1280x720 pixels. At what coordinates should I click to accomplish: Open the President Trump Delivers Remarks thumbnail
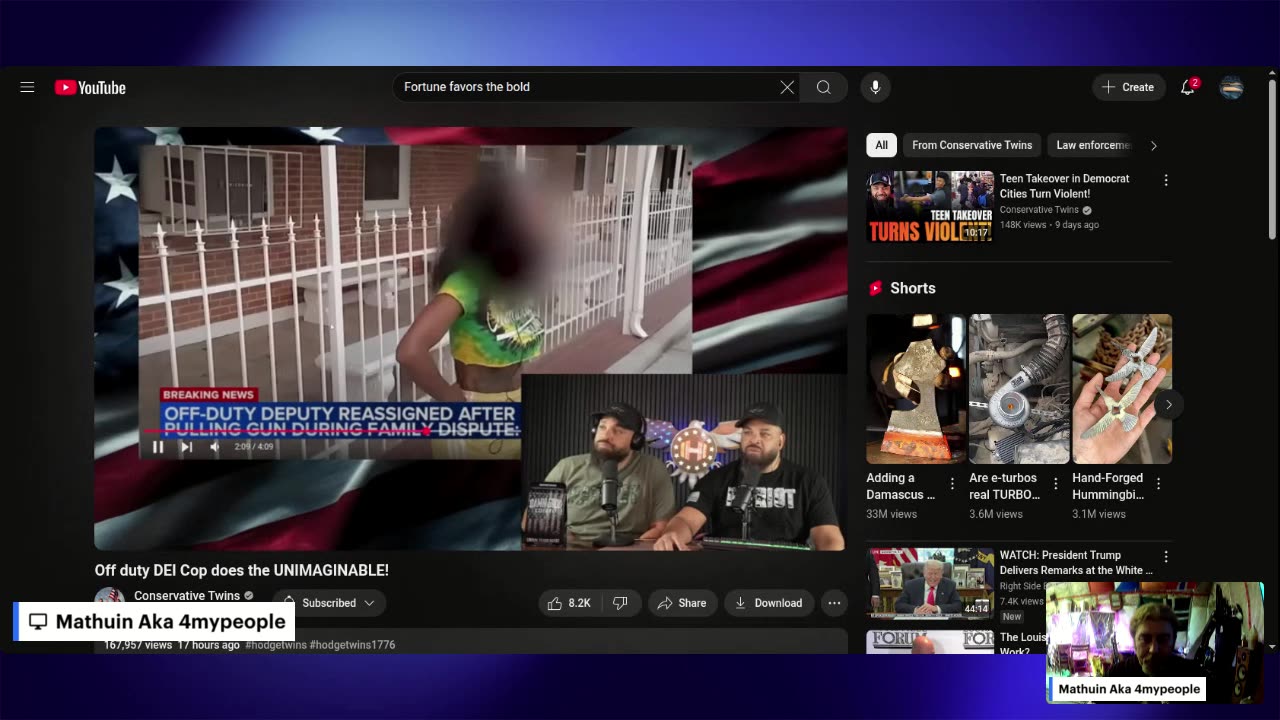(x=930, y=582)
